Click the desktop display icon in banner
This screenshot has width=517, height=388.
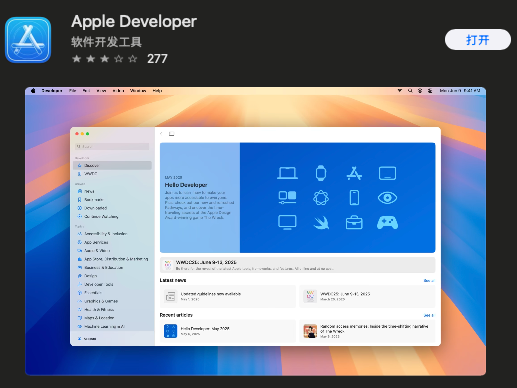click(x=287, y=222)
